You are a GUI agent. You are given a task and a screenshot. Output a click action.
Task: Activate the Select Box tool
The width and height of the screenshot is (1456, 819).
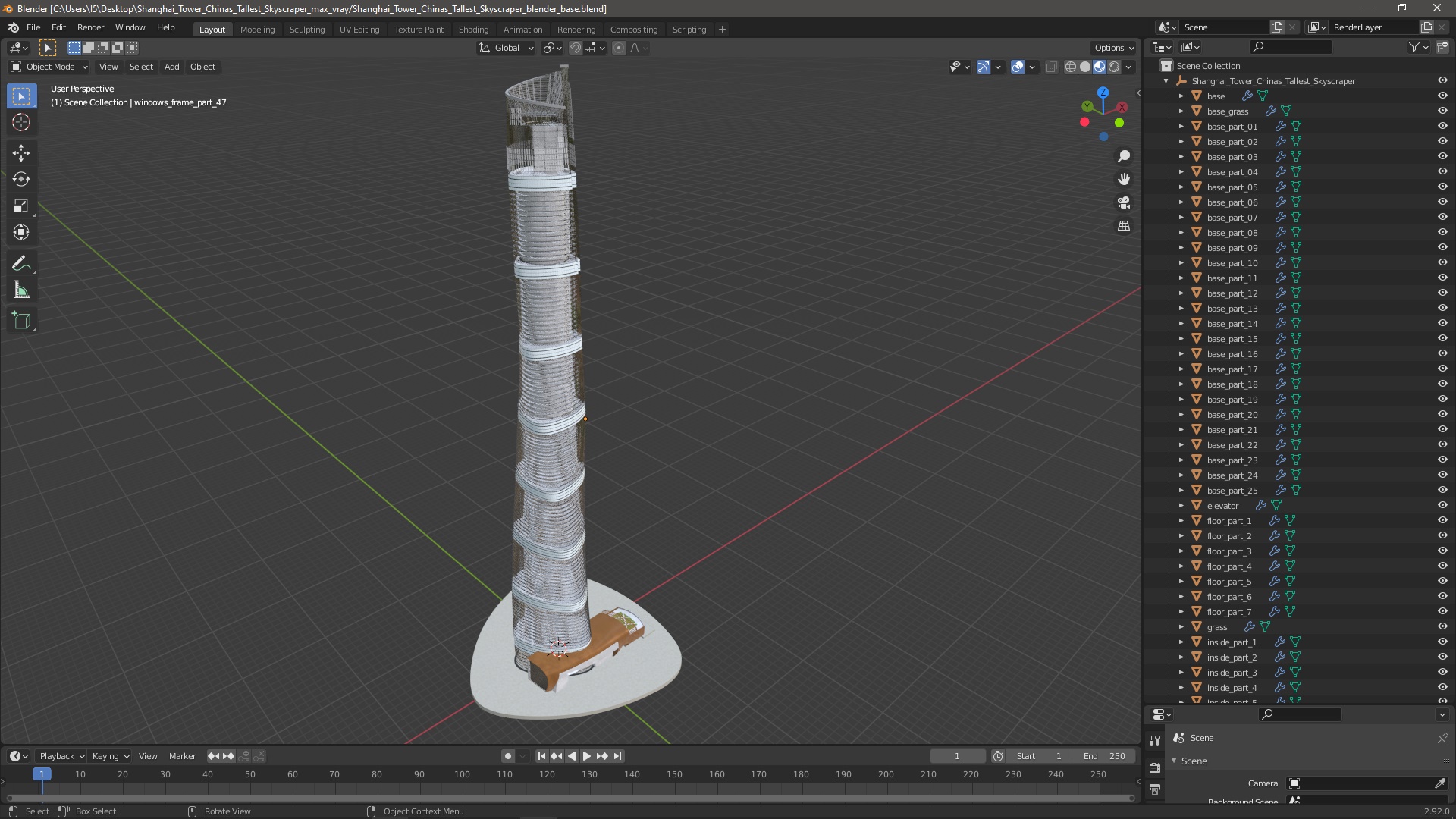click(x=21, y=96)
